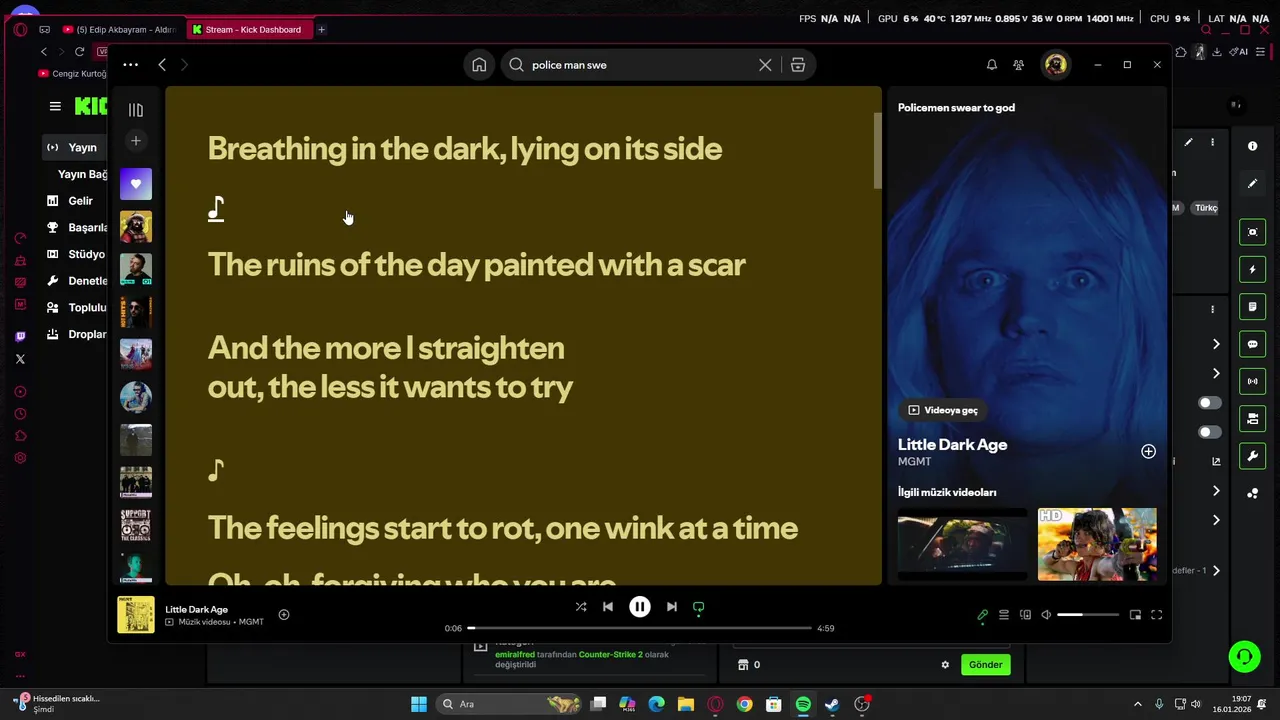Expand Your Library in Spotify sidebar

136,110
